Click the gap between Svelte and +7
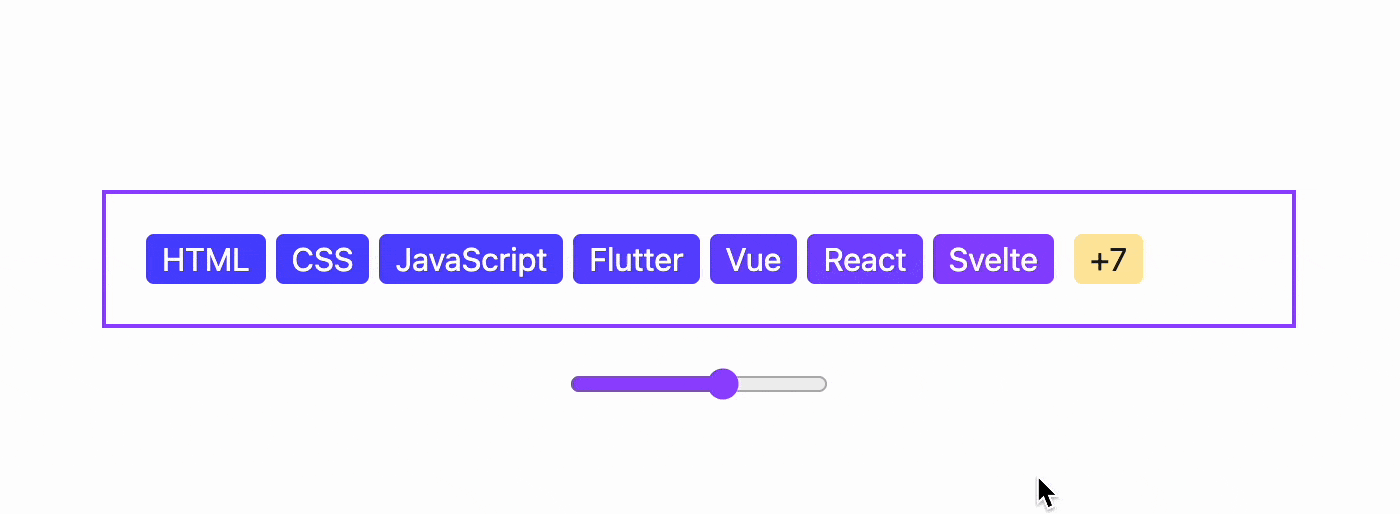The image size is (1400, 514). click(x=1064, y=260)
